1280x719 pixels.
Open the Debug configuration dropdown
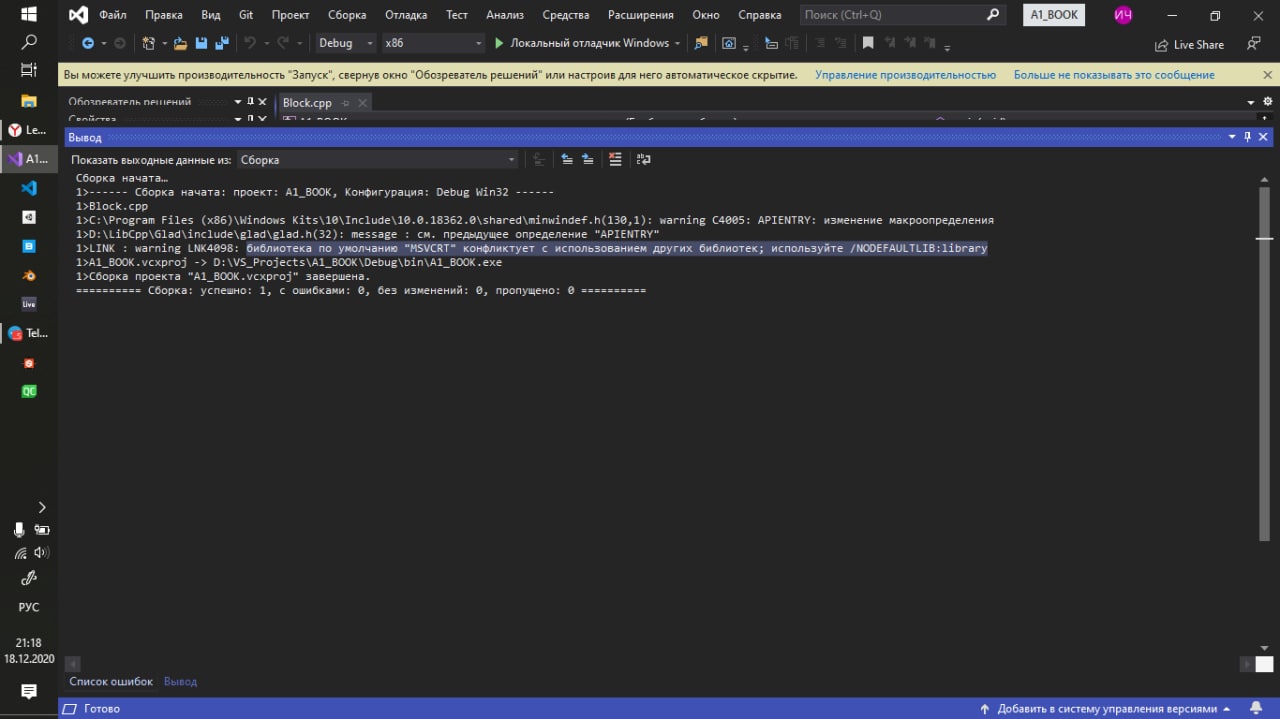[345, 43]
